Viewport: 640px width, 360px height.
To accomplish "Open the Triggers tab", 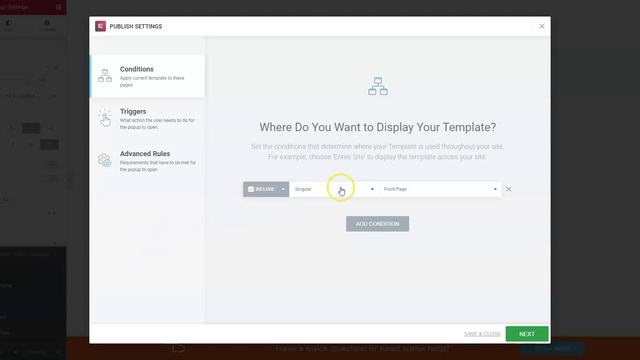I will (x=147, y=118).
